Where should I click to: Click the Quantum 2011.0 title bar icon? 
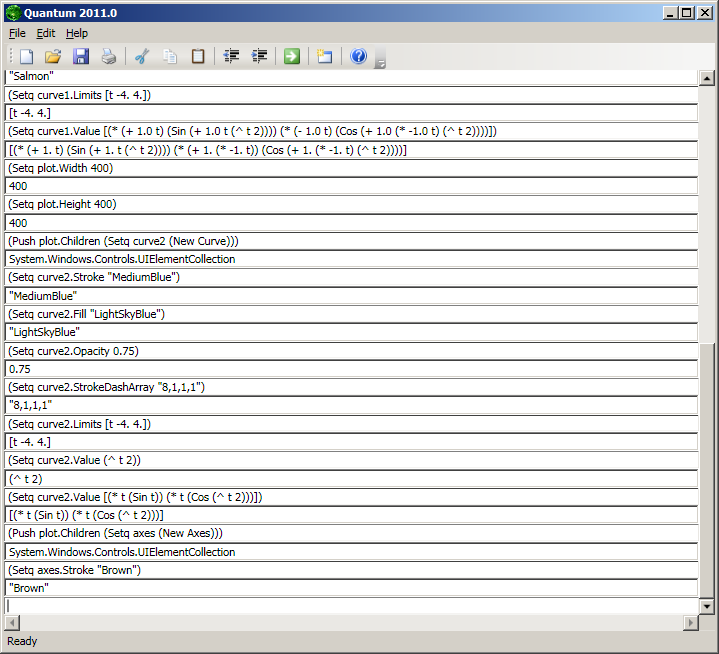point(13,13)
